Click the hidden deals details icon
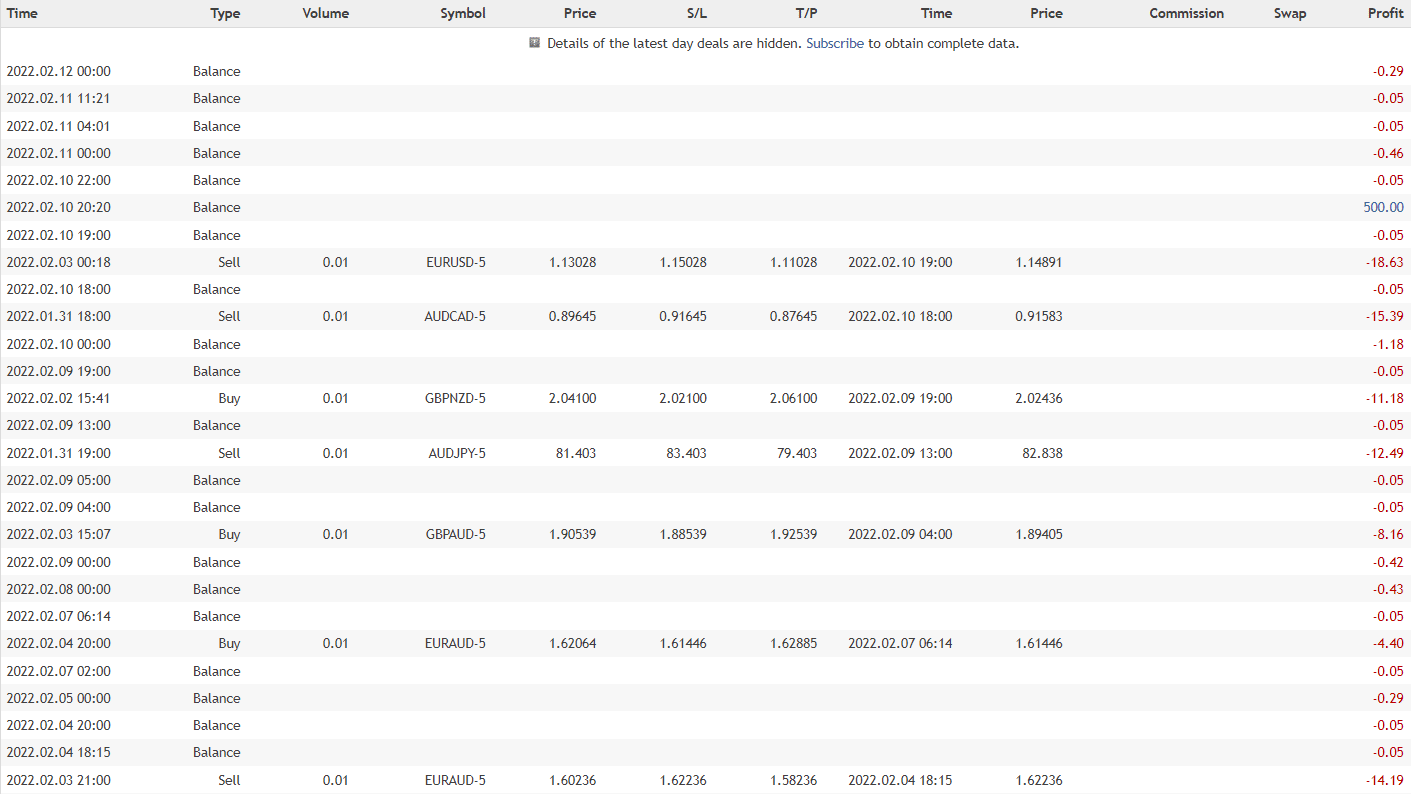 (533, 43)
